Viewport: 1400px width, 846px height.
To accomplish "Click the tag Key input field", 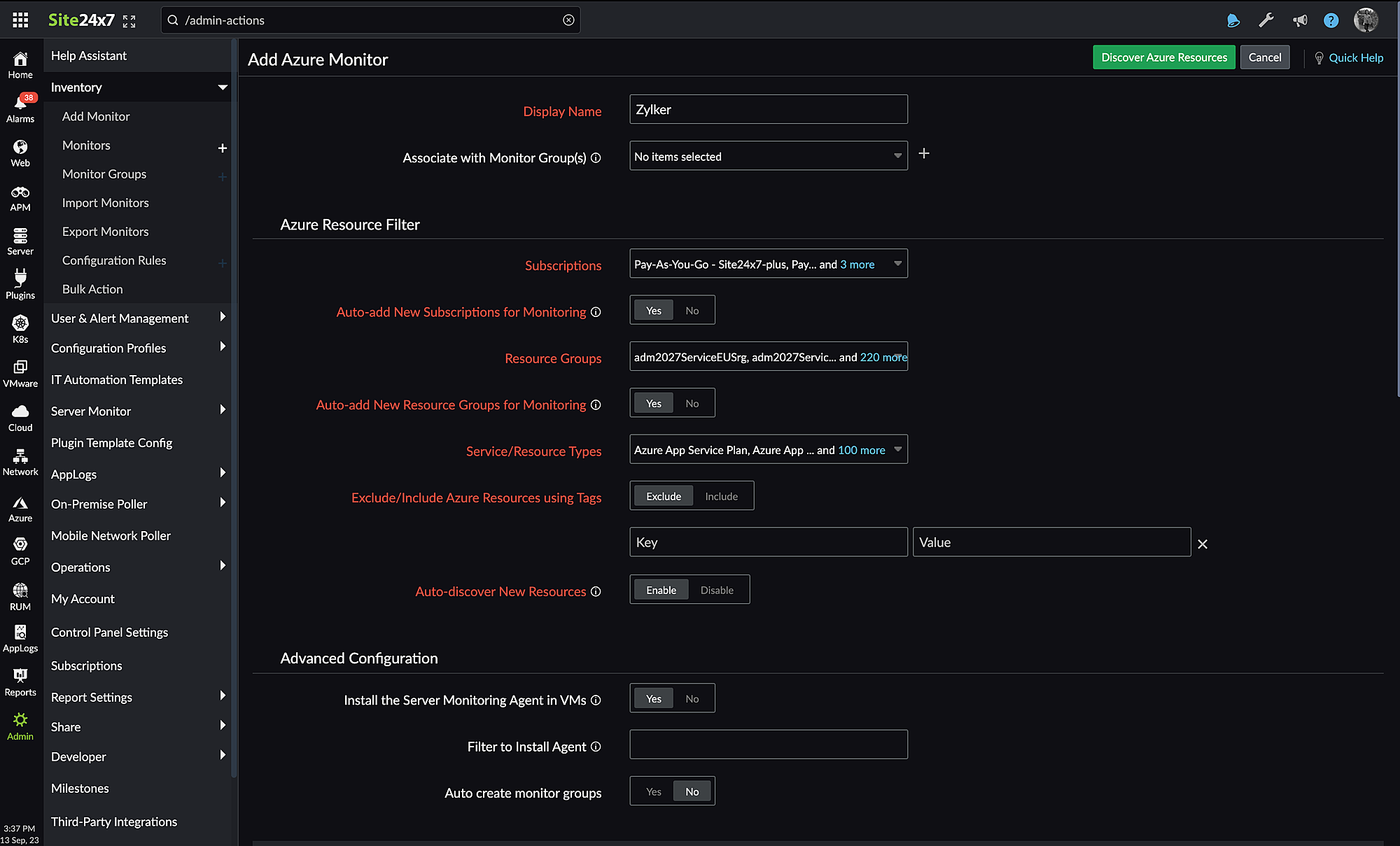I will (769, 542).
